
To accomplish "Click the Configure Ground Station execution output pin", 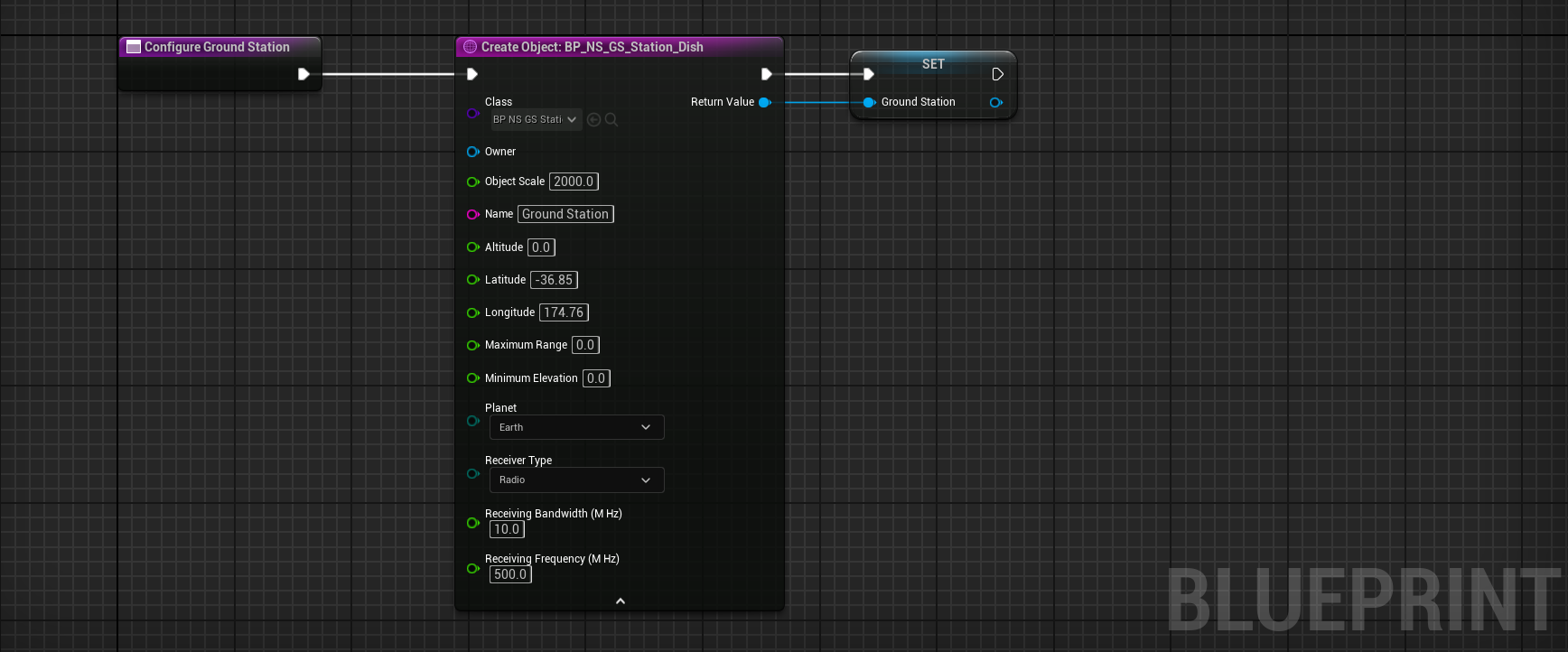I will click(x=303, y=74).
